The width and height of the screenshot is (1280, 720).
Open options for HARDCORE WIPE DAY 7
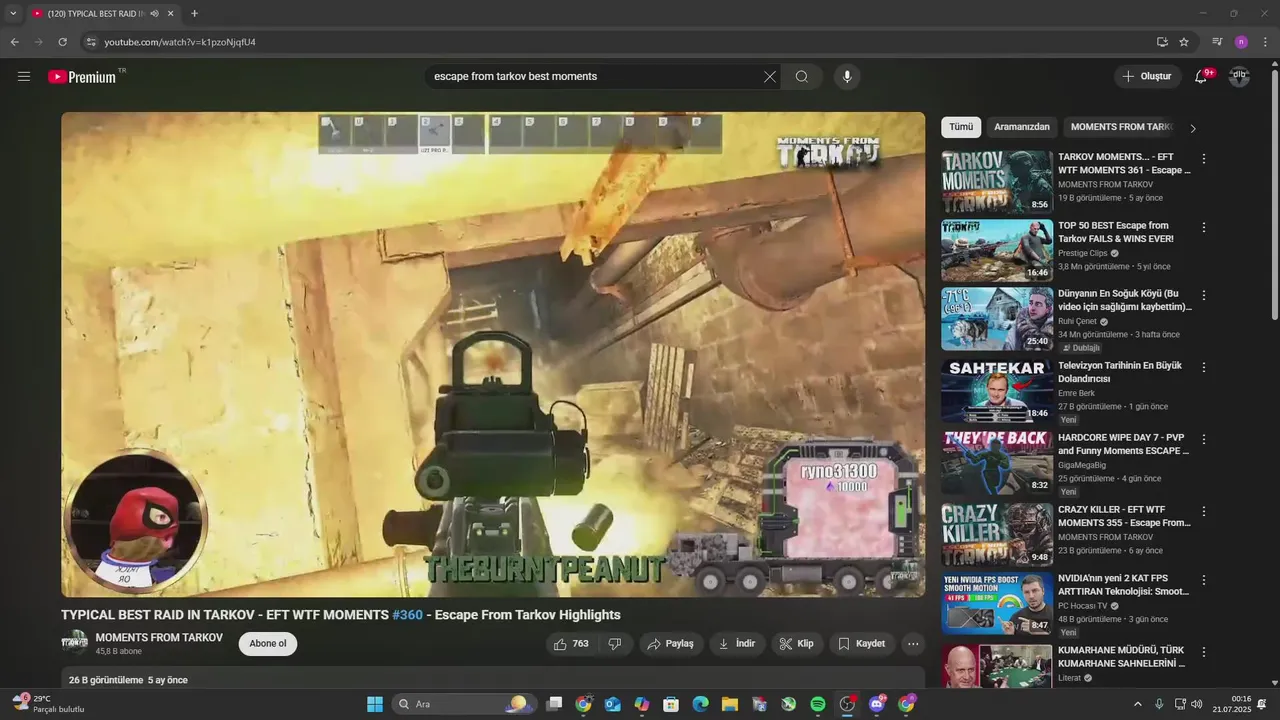click(1204, 440)
